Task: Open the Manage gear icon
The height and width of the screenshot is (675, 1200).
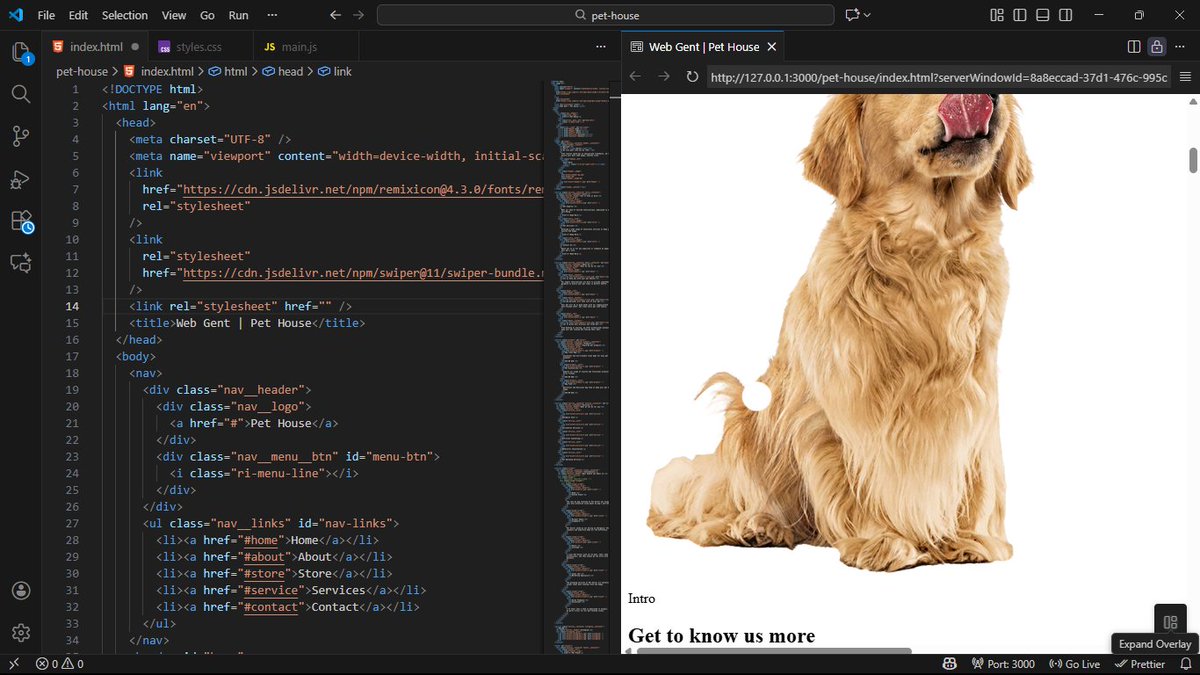Action: point(20,632)
